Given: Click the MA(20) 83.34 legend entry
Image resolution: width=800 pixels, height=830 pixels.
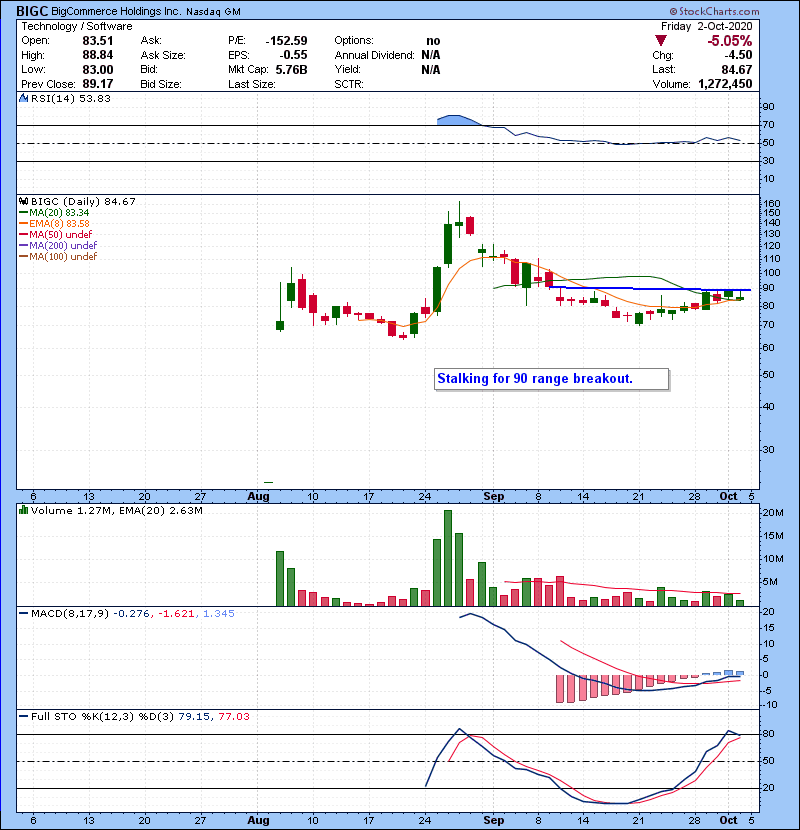Looking at the screenshot, I should pos(54,213).
